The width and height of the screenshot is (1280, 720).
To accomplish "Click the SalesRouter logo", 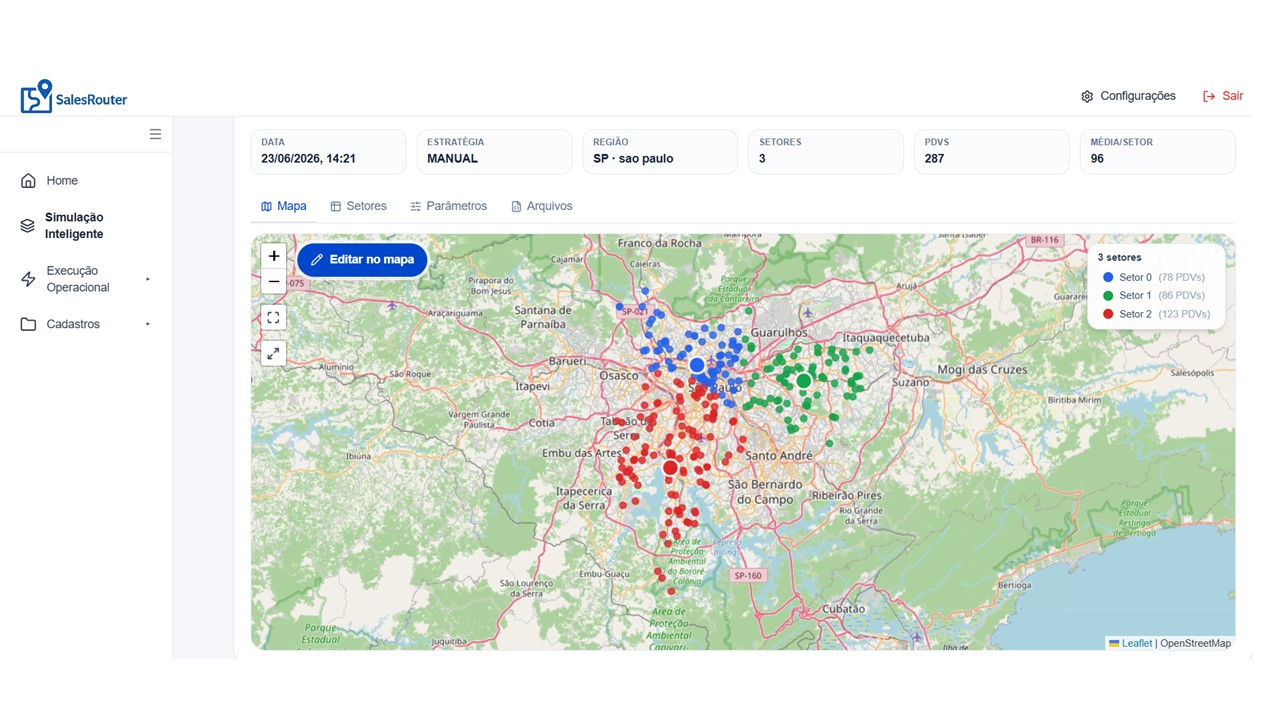I will pos(74,97).
